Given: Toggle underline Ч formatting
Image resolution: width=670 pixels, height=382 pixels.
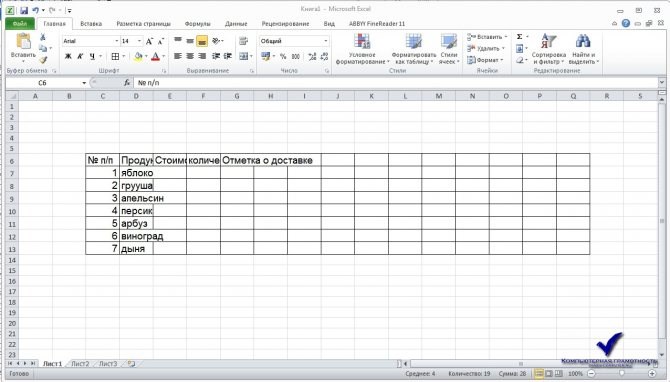Looking at the screenshot, I should coord(92,56).
